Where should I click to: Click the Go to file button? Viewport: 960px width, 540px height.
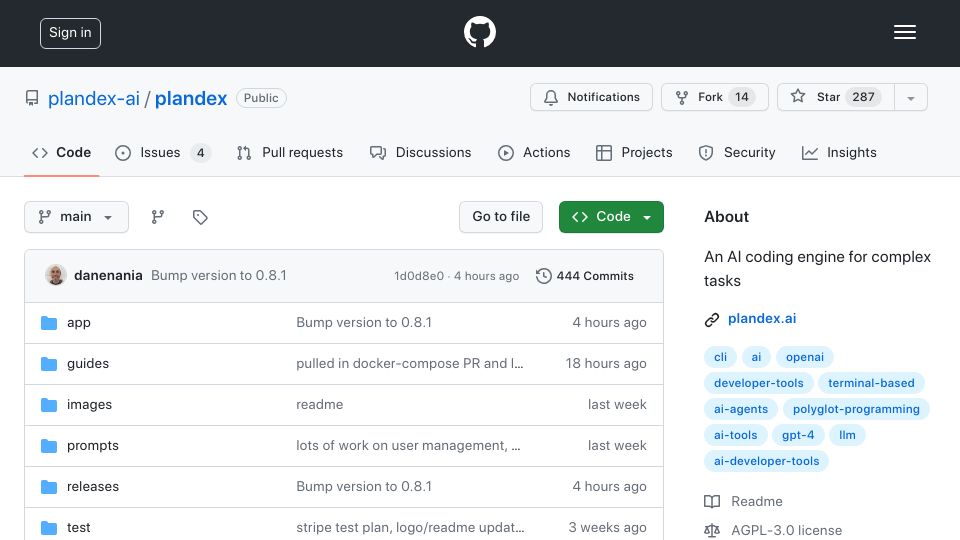click(x=501, y=217)
